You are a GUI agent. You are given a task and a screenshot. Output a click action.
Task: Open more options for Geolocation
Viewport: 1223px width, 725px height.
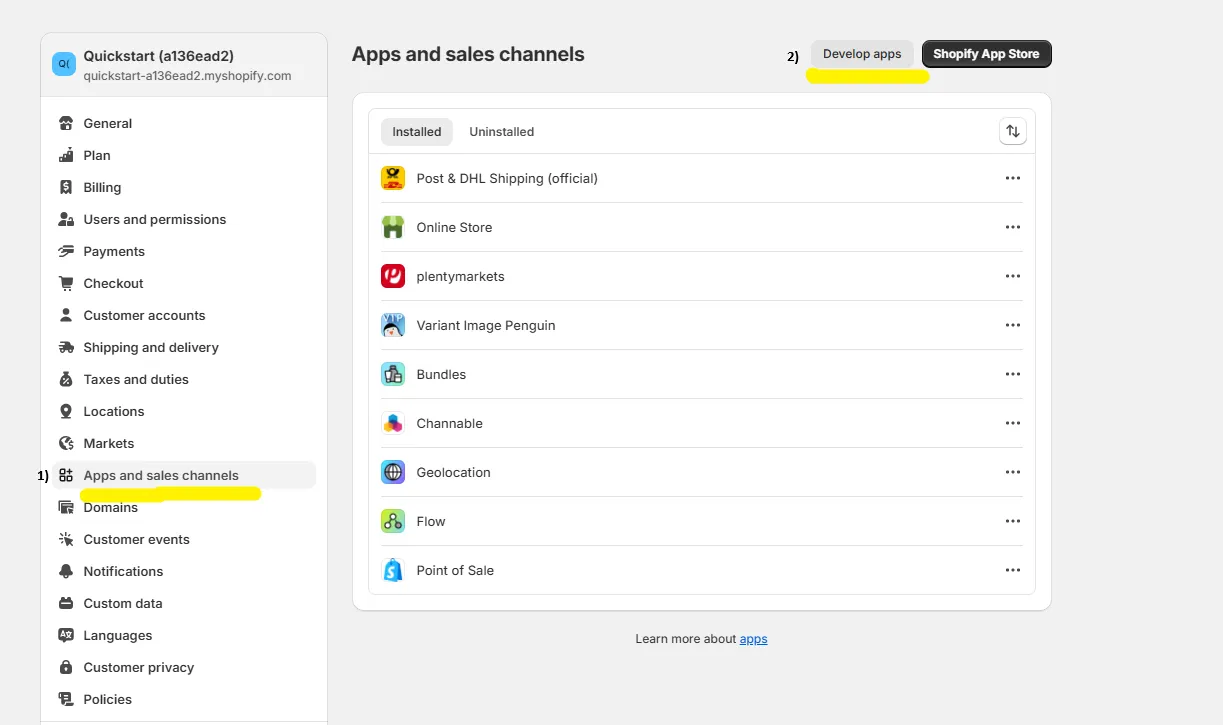point(1013,472)
